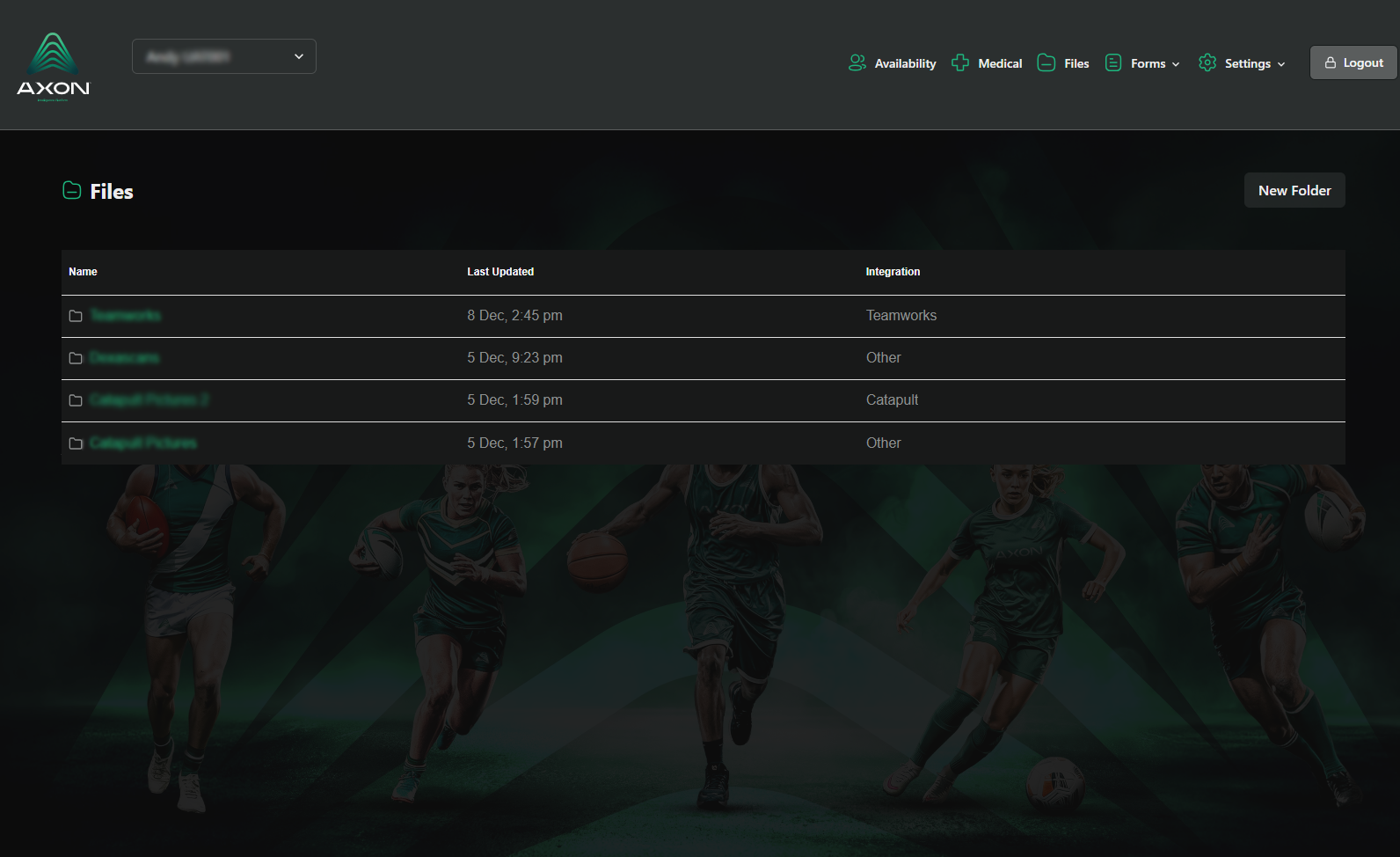Click the Availability people icon
The image size is (1400, 857).
pyautogui.click(x=857, y=62)
